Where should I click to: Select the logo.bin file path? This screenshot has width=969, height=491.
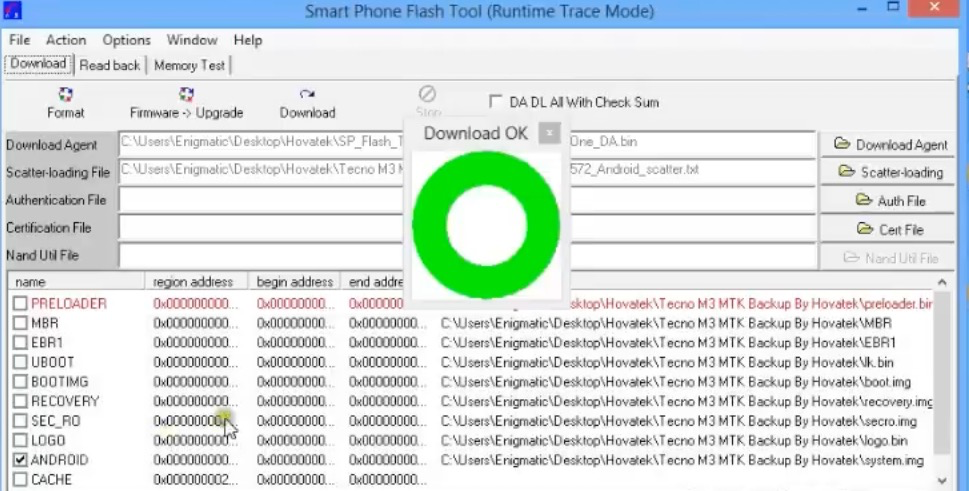pyautogui.click(x=674, y=441)
